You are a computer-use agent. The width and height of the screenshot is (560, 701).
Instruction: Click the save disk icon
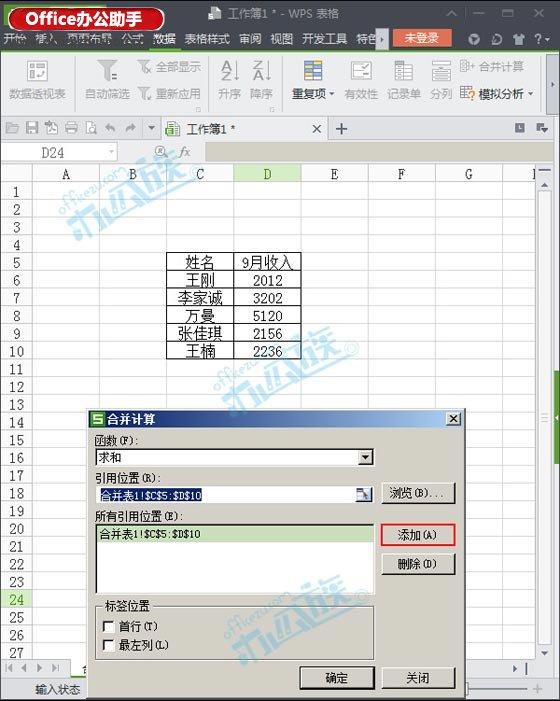click(32, 128)
